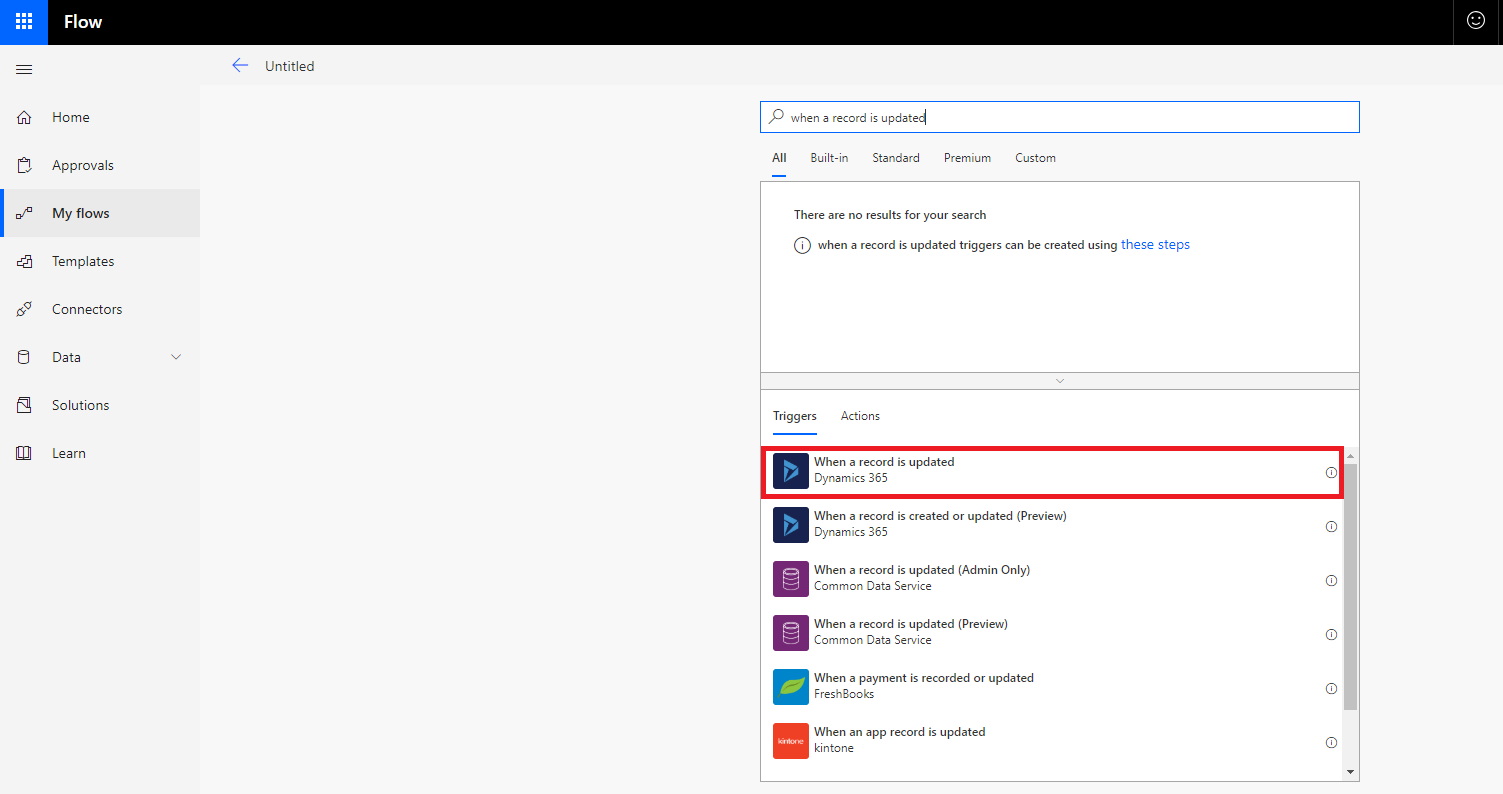Image resolution: width=1503 pixels, height=794 pixels.
Task: Select the All filter tab
Action: pyautogui.click(x=779, y=158)
